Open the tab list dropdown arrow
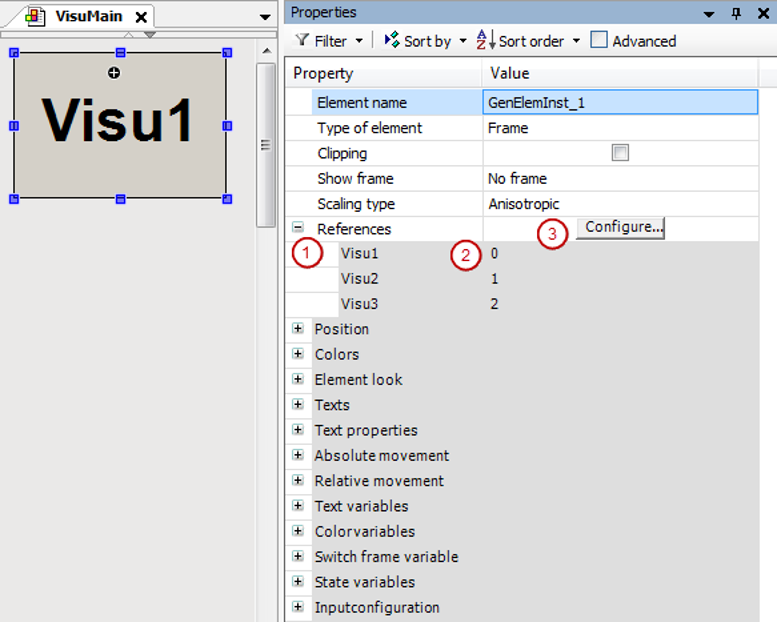Viewport: 777px width, 622px height. coord(264,17)
